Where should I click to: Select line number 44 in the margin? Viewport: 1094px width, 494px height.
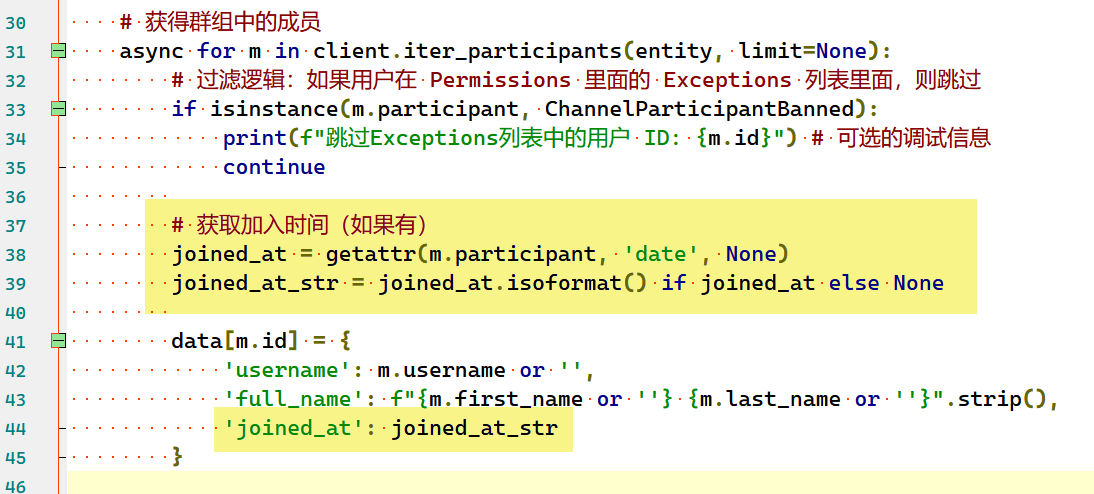coord(18,428)
